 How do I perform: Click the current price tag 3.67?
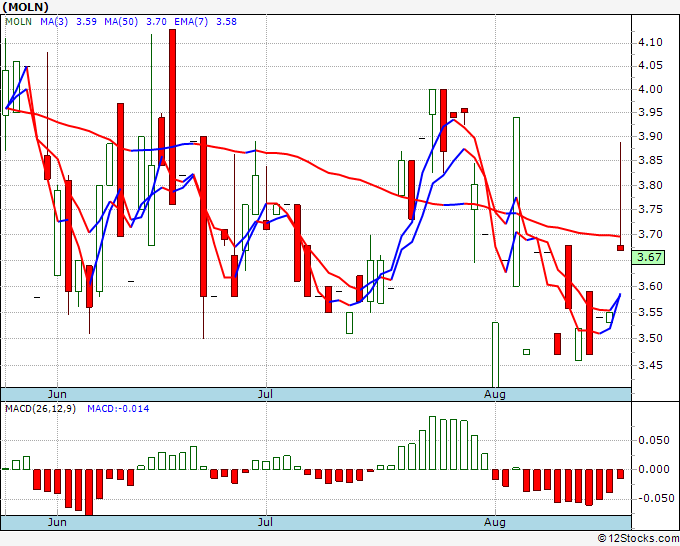tap(649, 257)
